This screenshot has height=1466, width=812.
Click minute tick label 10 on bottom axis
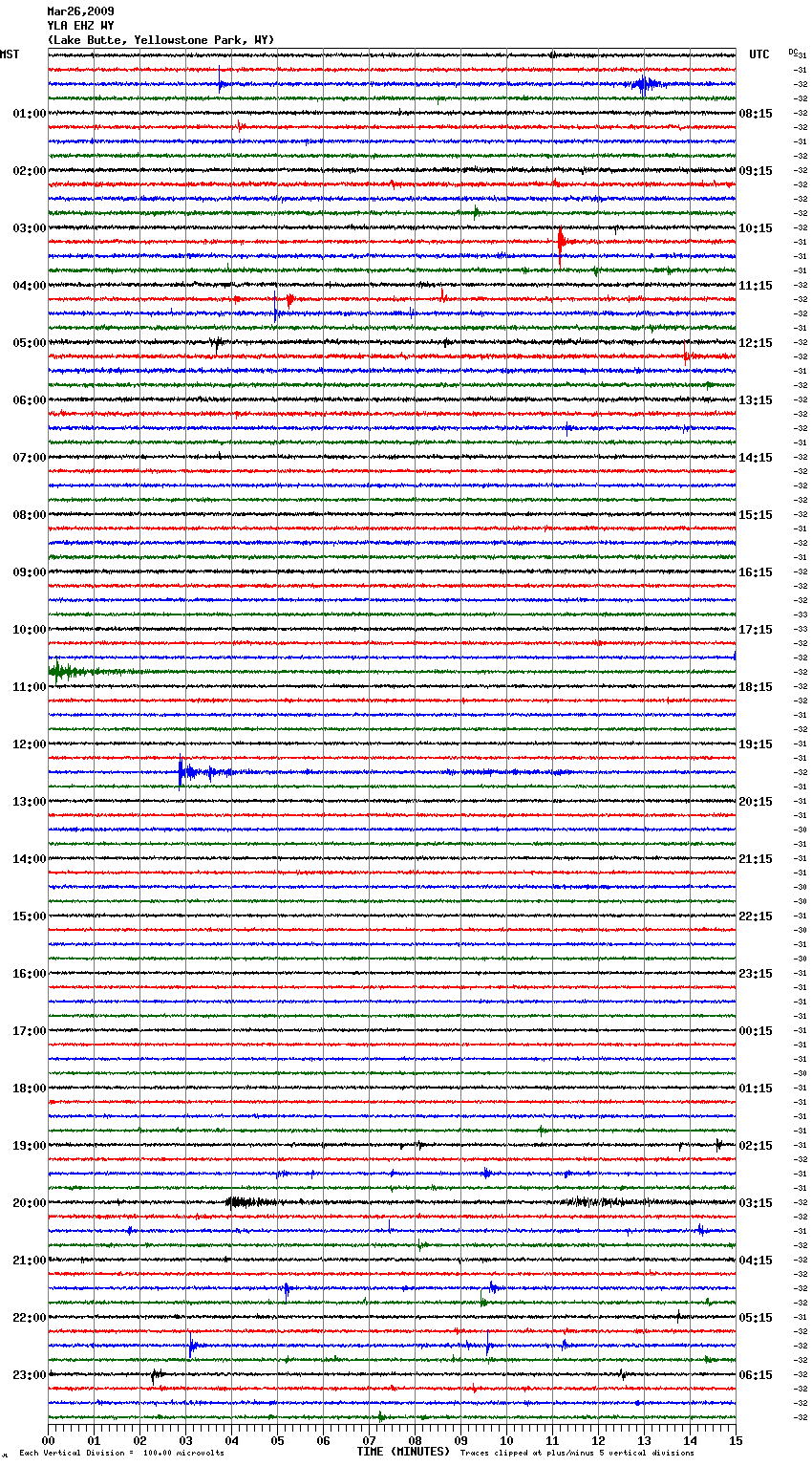(x=506, y=1440)
